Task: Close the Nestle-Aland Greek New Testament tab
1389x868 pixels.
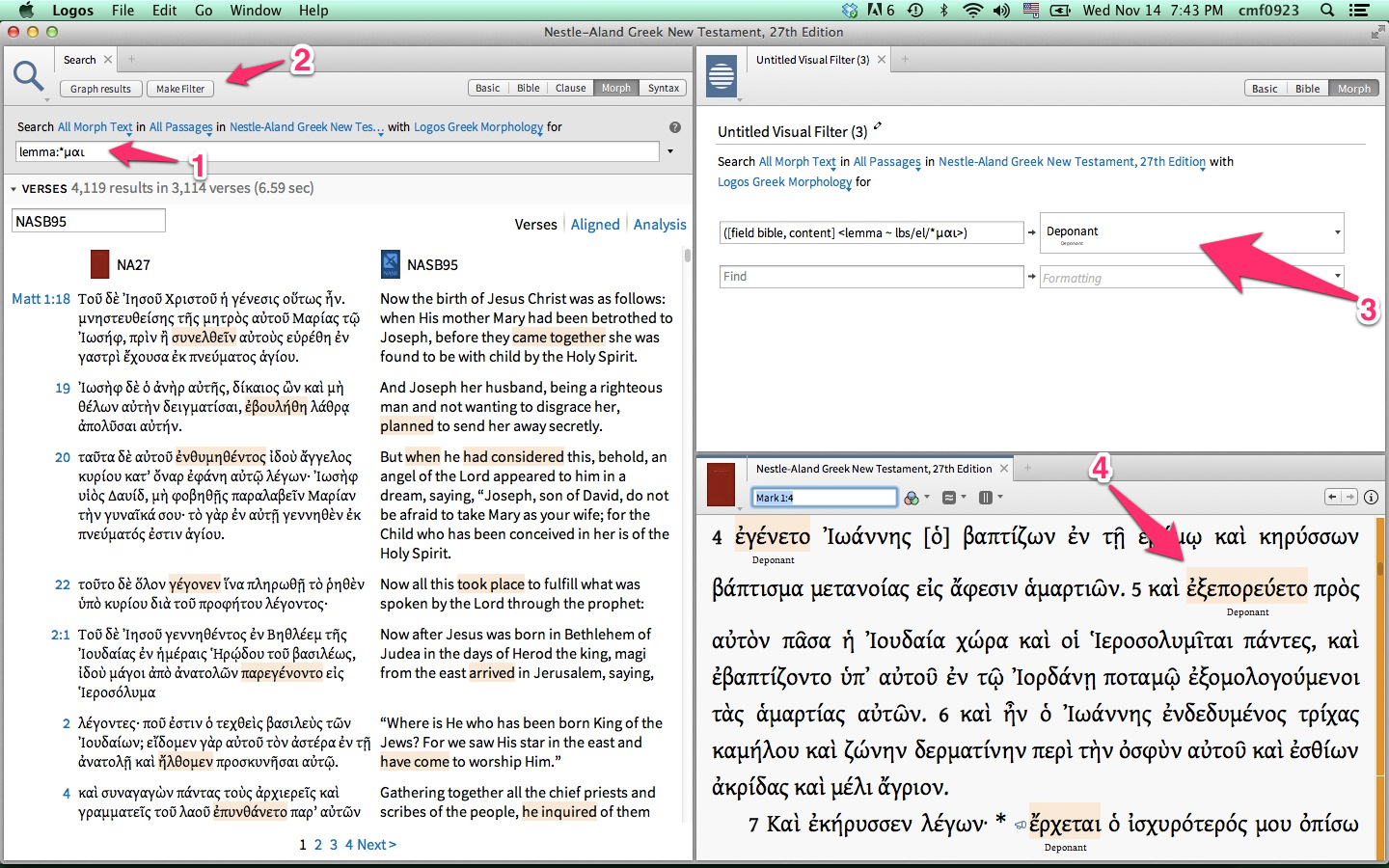Action: click(1004, 469)
